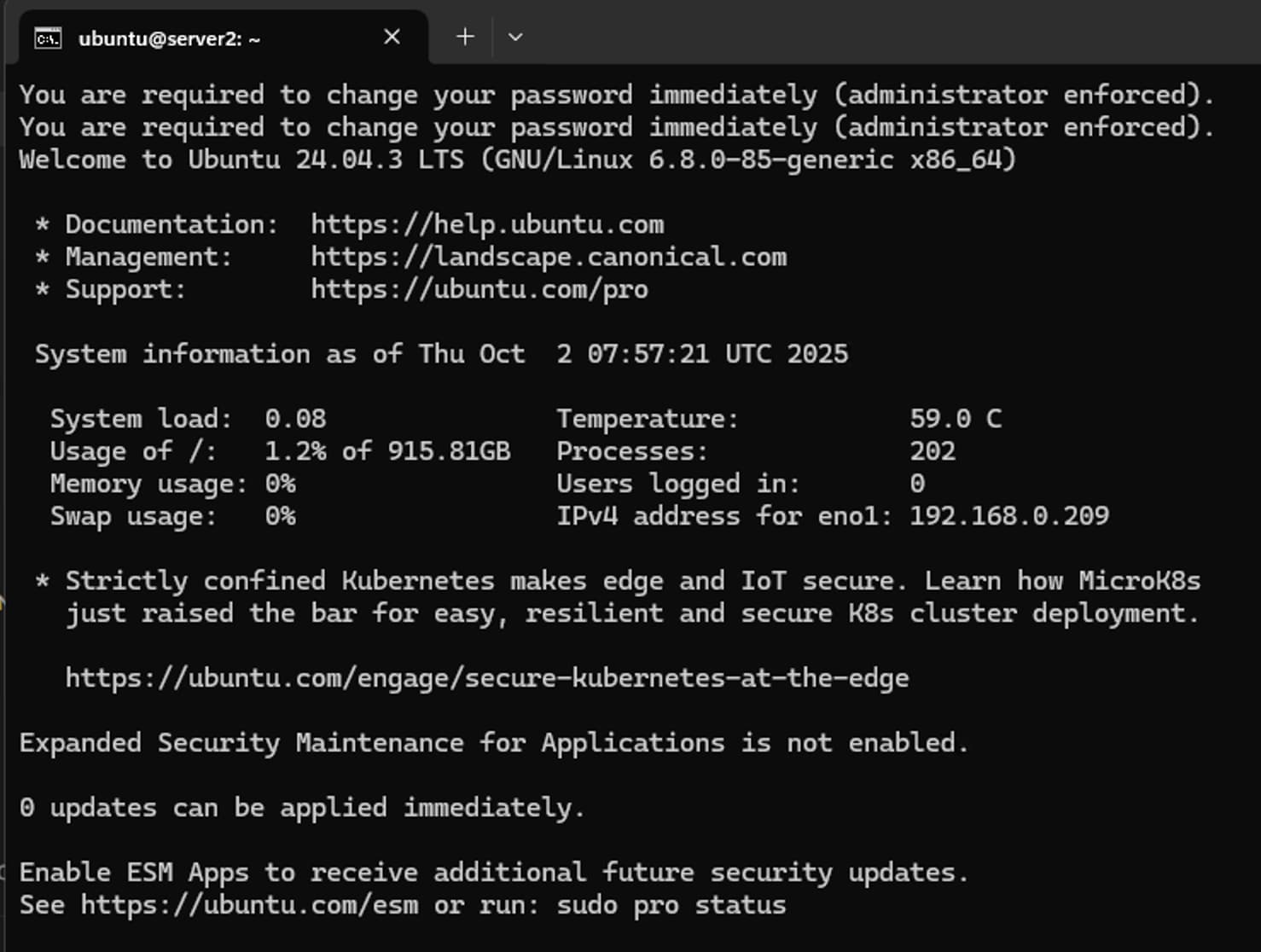Click the terminal icon in the tab
The height and width of the screenshot is (952, 1261).
tap(48, 38)
